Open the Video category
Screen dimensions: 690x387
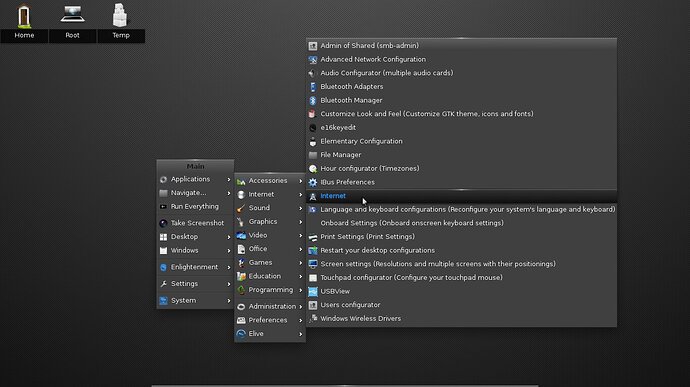pos(270,235)
